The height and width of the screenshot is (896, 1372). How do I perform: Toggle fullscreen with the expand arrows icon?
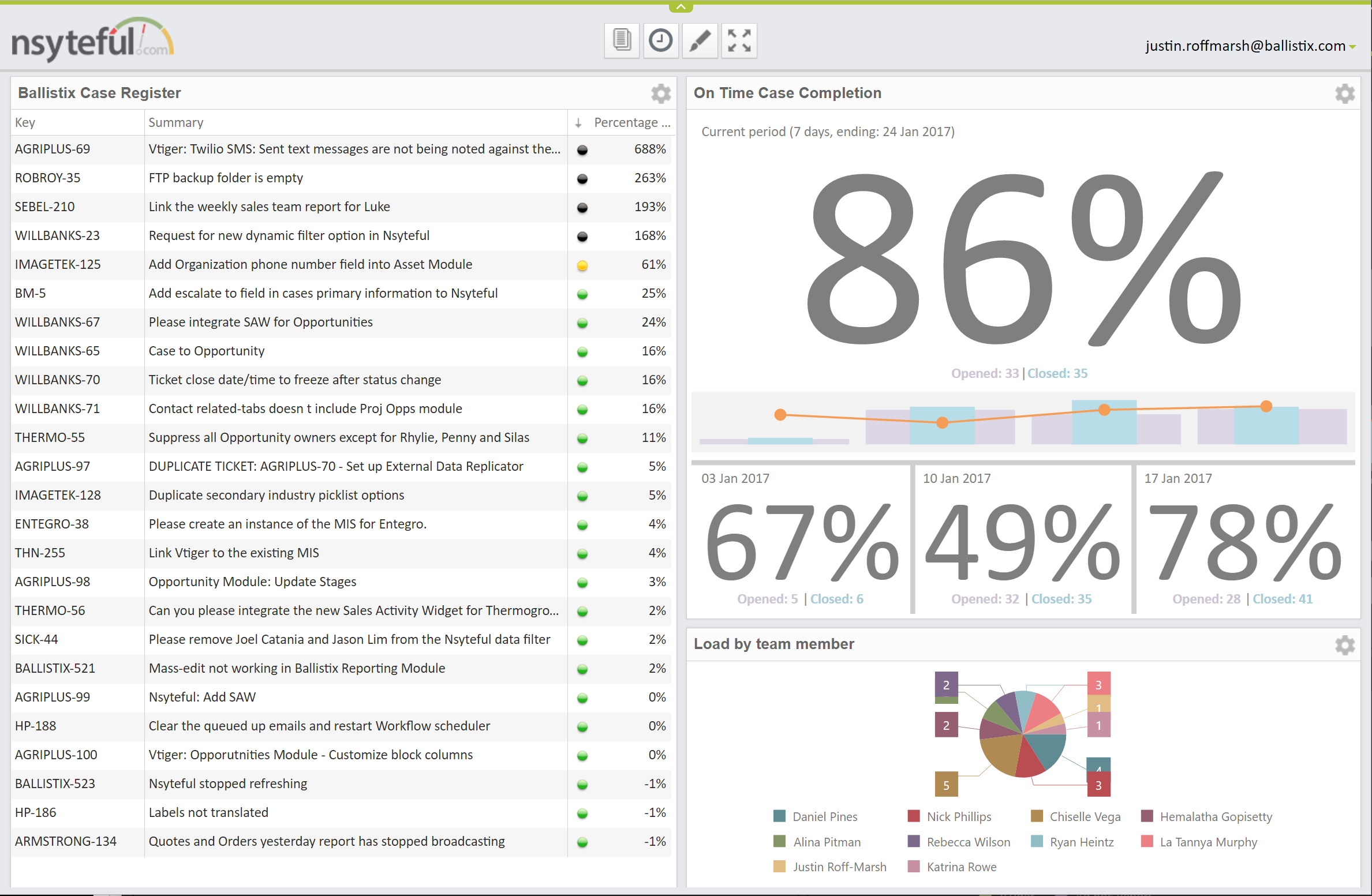tap(739, 40)
